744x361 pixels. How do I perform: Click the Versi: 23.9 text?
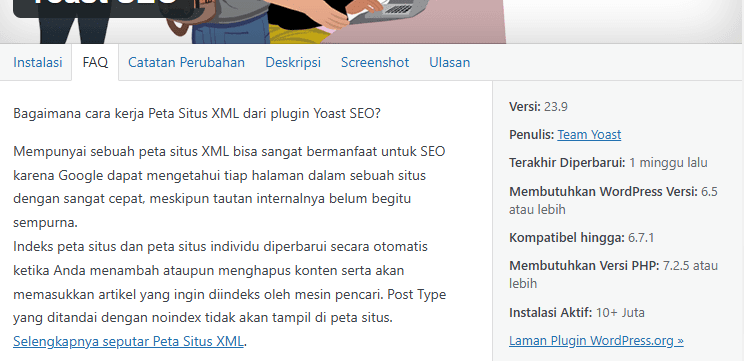click(538, 107)
